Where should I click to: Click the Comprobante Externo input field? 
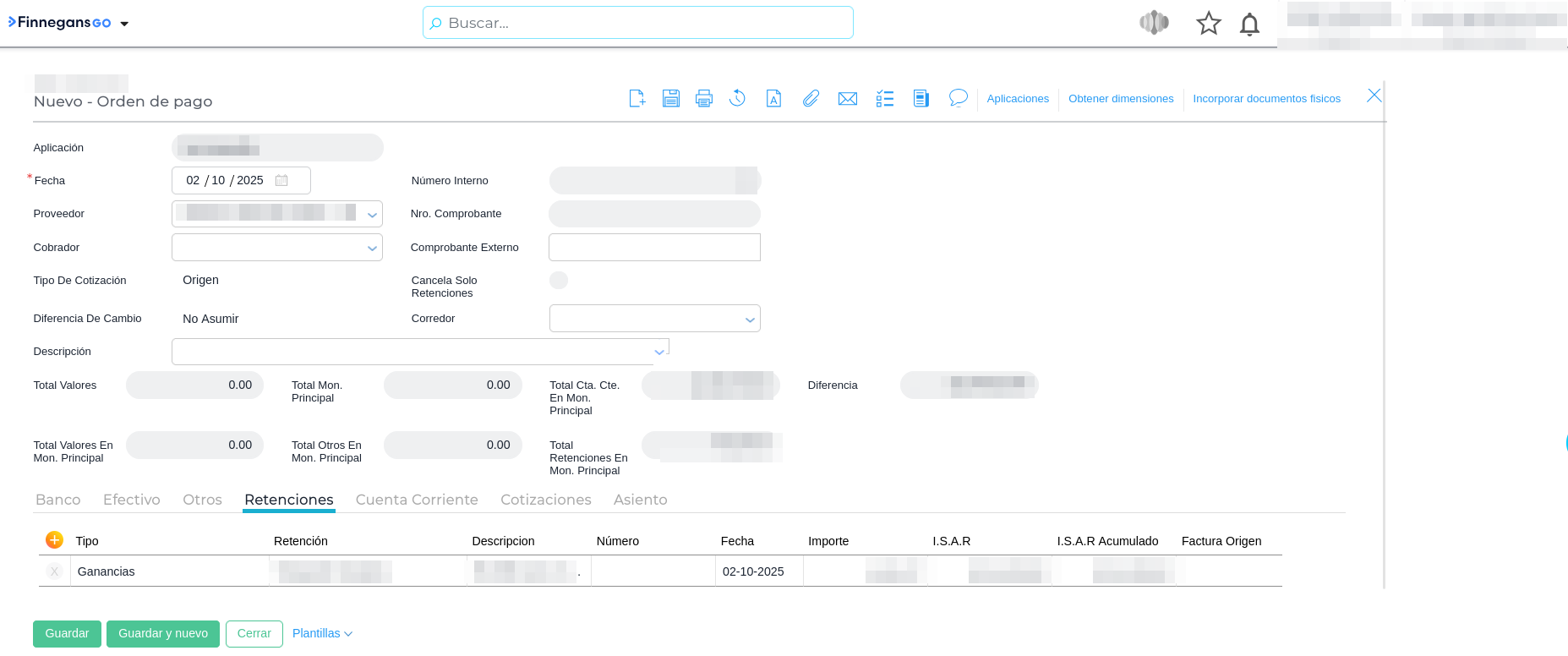coord(654,248)
